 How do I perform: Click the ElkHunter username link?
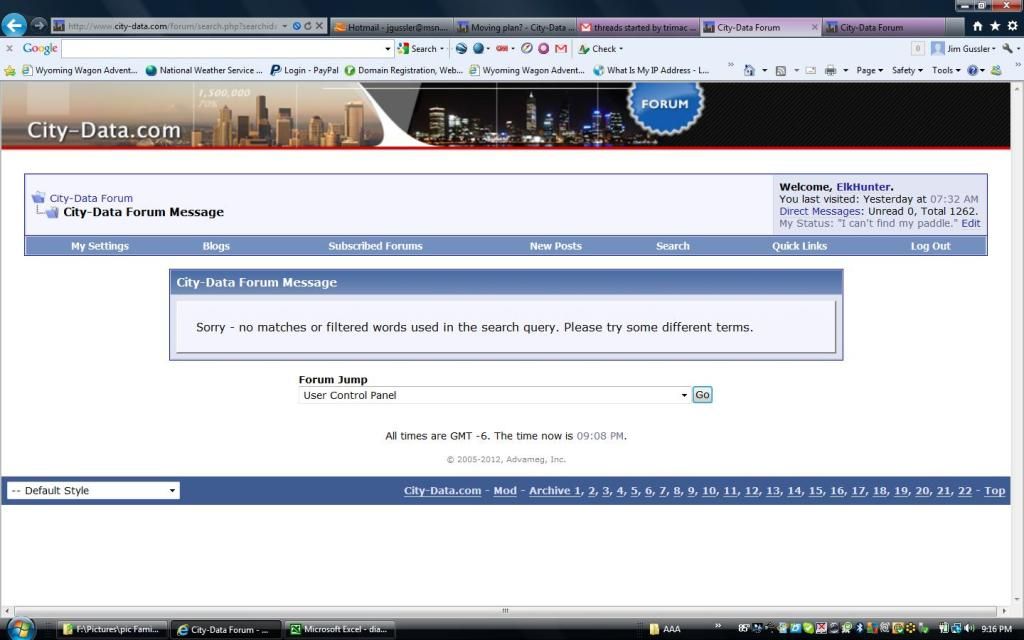(863, 187)
